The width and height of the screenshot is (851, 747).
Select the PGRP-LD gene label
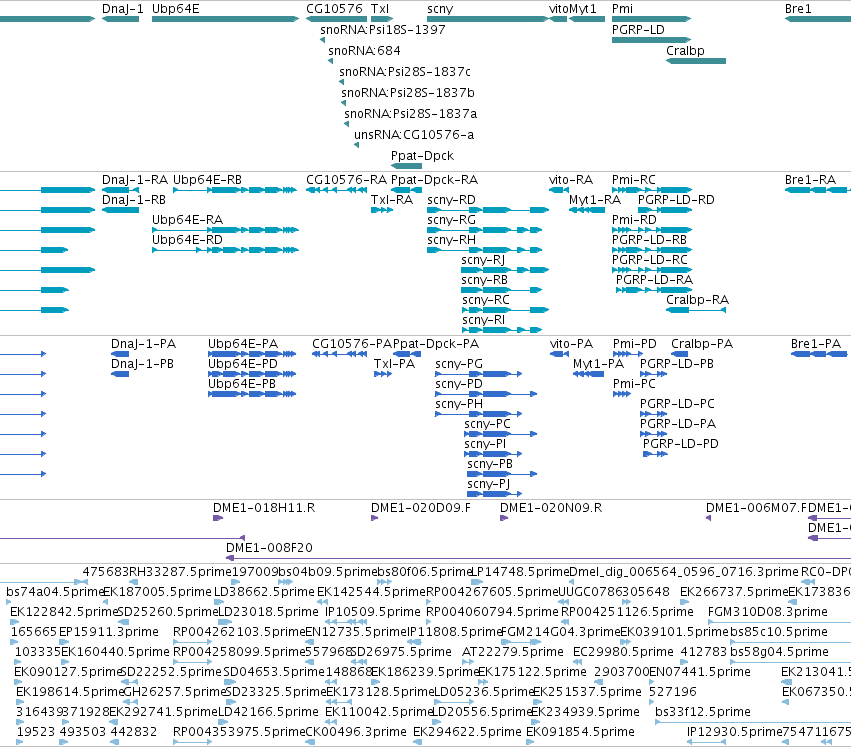[638, 30]
